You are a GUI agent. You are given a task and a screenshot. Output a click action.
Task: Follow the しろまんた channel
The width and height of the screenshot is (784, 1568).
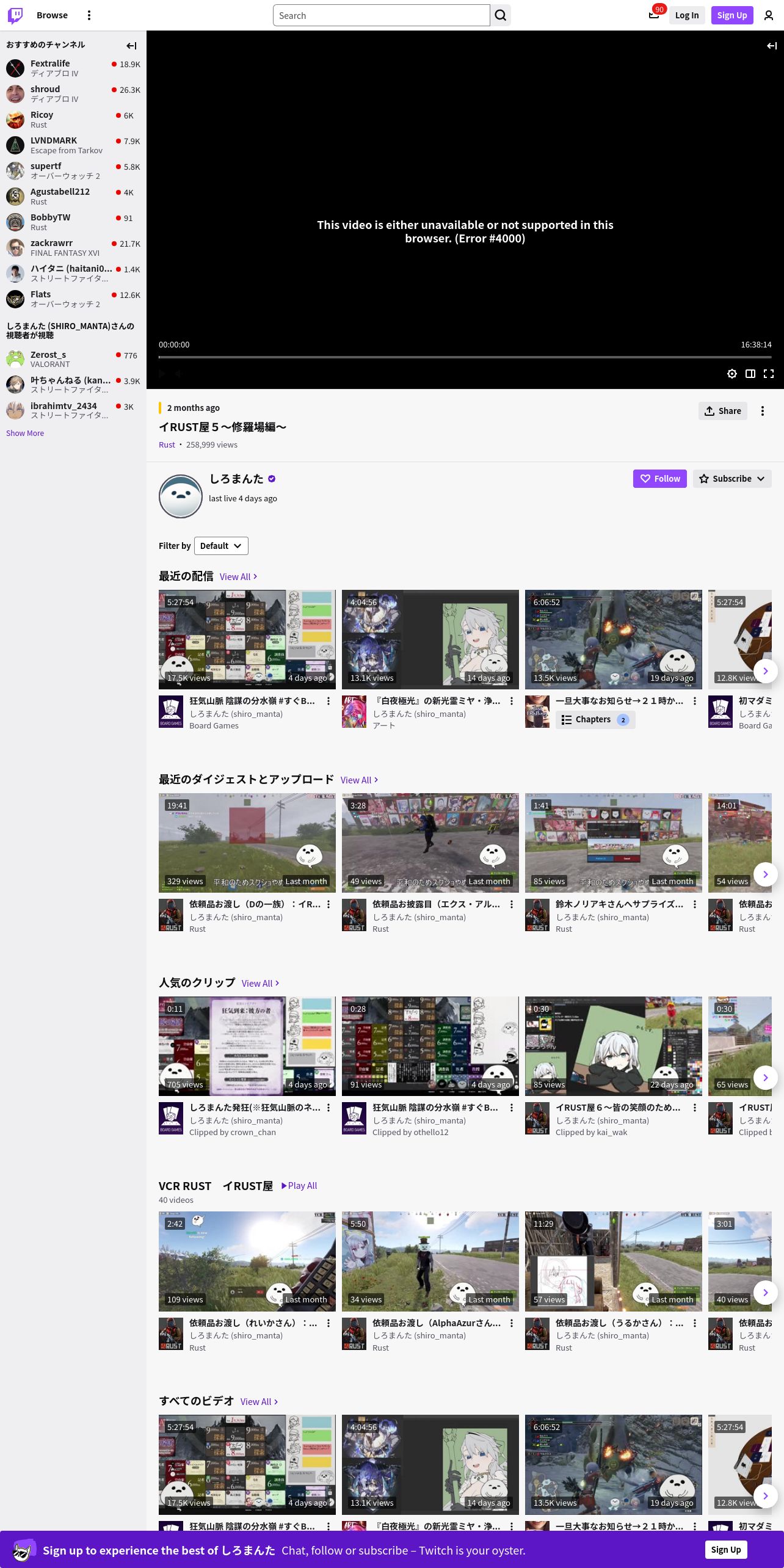pos(660,479)
